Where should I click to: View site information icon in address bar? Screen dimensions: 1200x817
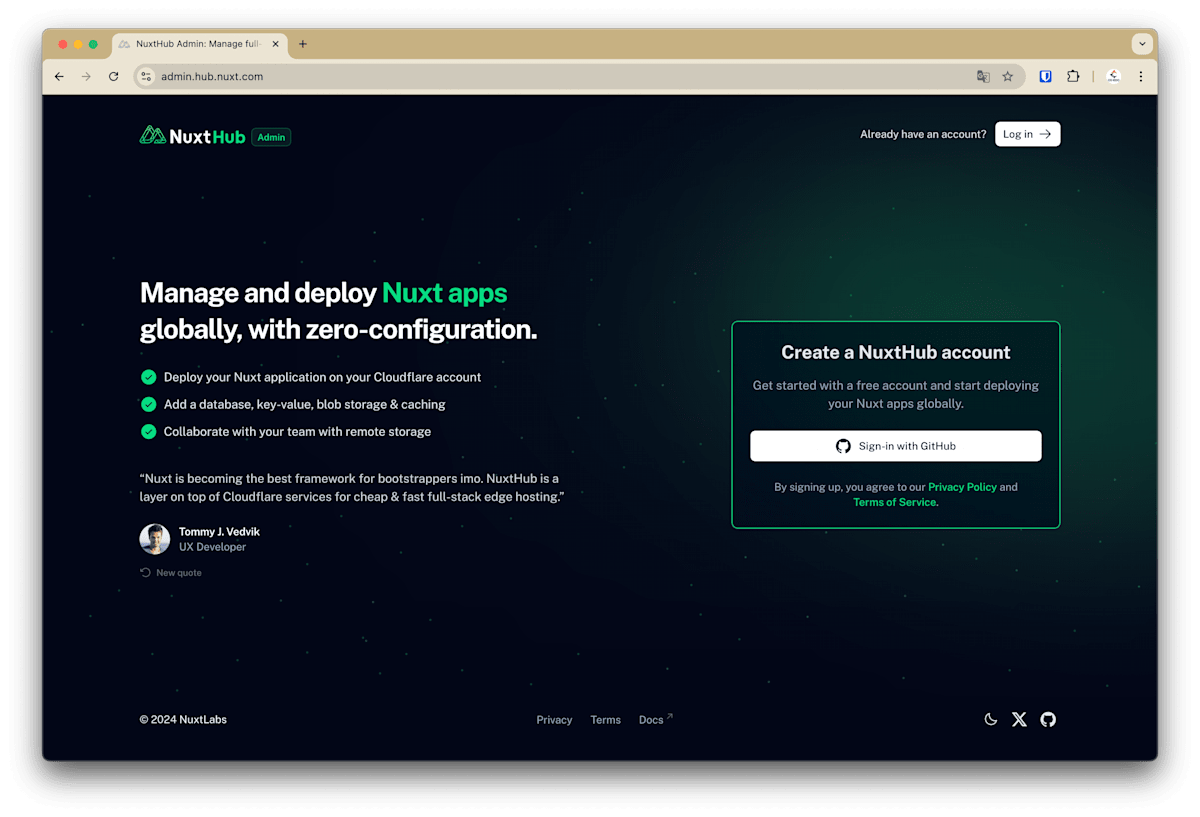tap(146, 76)
